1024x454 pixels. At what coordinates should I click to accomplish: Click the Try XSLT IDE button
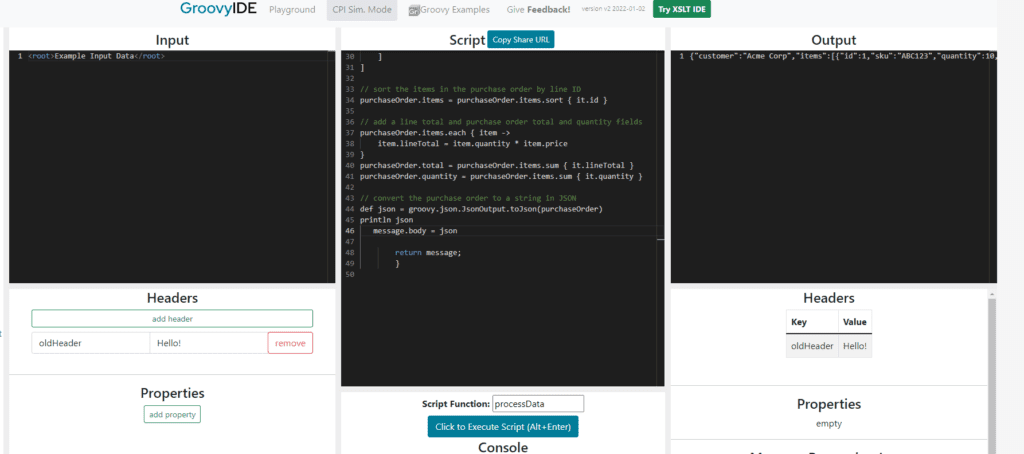click(682, 9)
